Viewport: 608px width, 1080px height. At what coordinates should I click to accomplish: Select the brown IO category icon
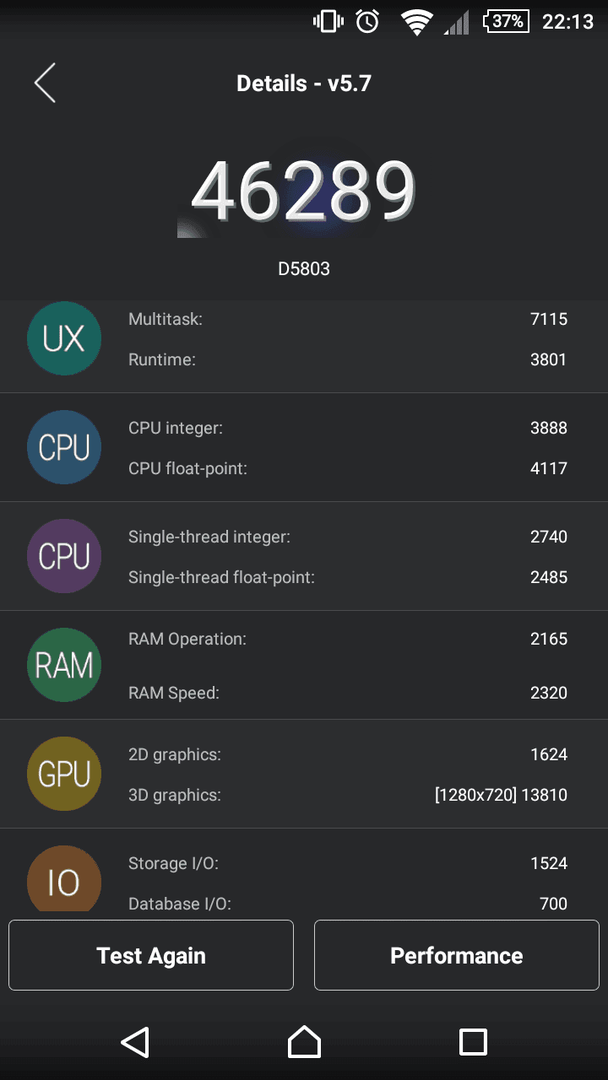[x=64, y=878]
